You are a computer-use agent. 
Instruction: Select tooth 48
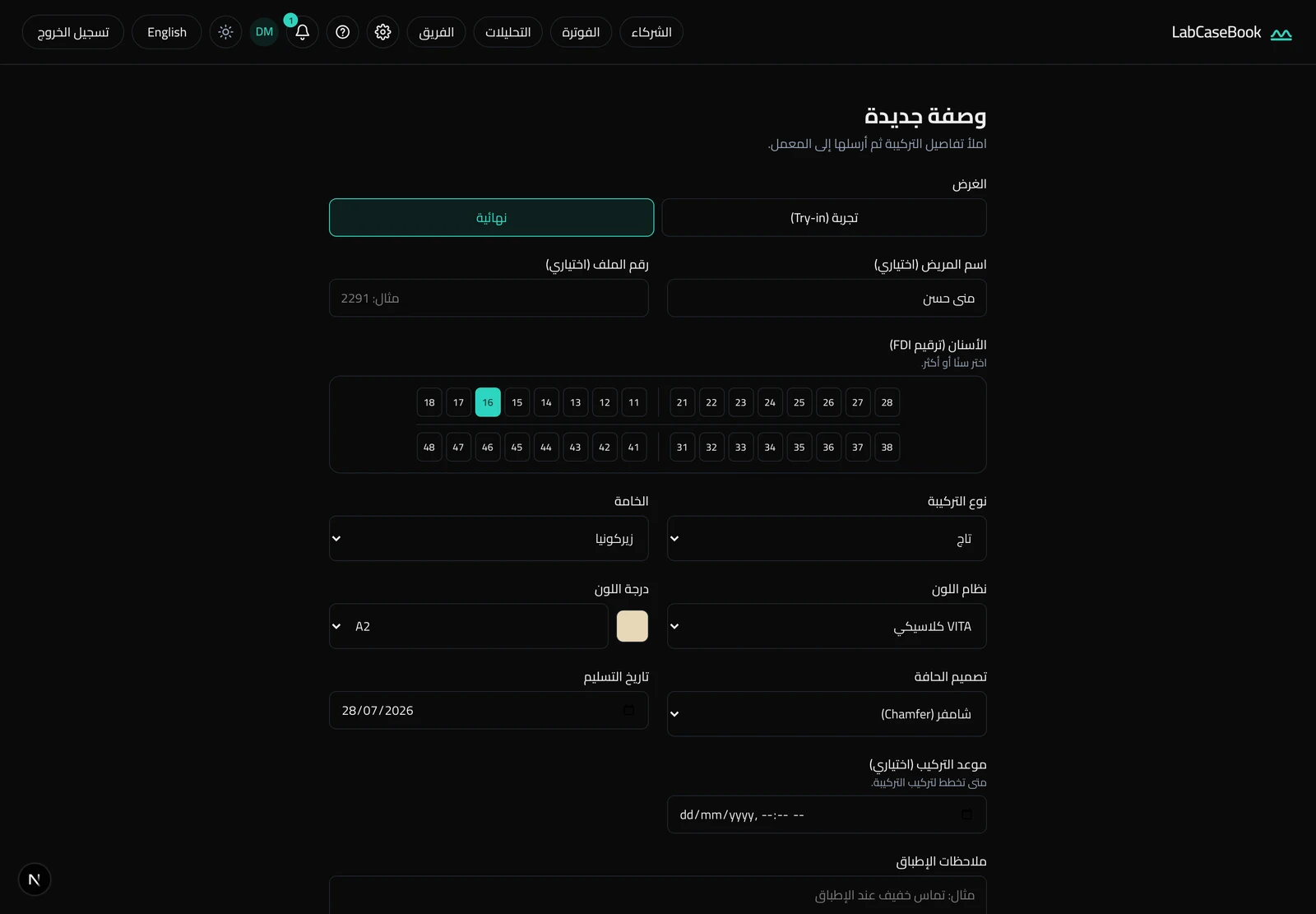point(429,447)
